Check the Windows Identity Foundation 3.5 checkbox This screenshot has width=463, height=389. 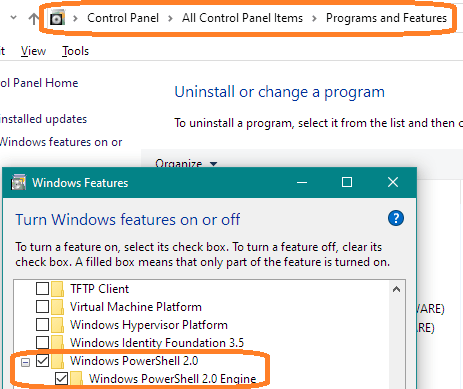point(42,343)
